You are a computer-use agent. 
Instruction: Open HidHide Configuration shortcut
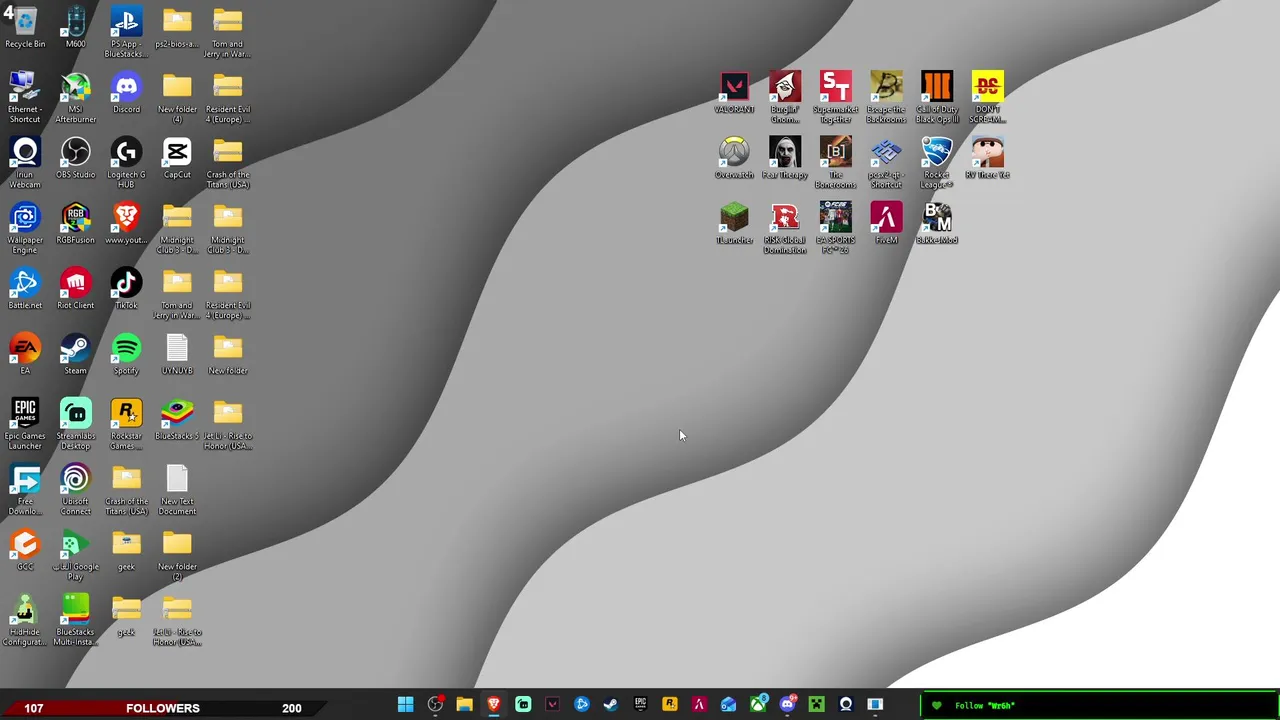tap(25, 621)
